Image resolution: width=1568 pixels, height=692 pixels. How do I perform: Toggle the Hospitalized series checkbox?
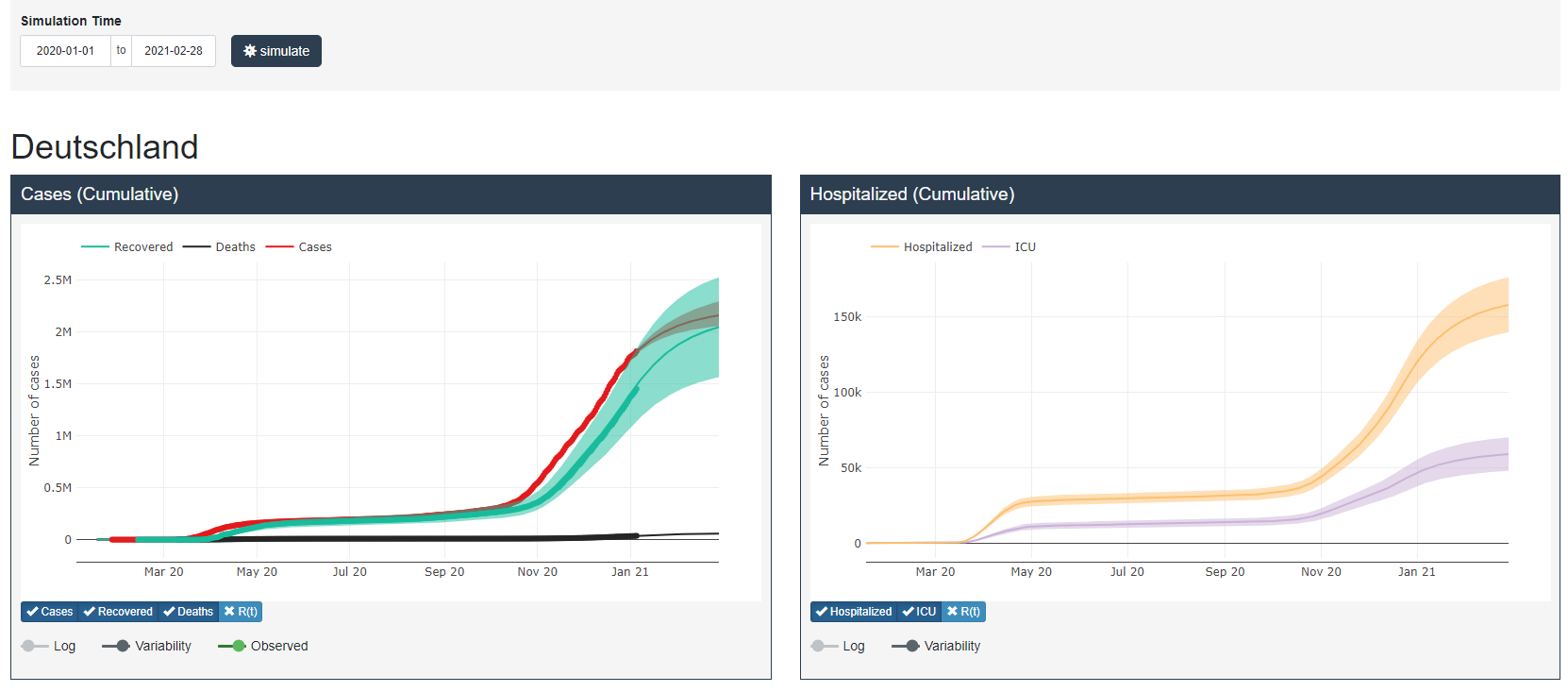(x=854, y=612)
